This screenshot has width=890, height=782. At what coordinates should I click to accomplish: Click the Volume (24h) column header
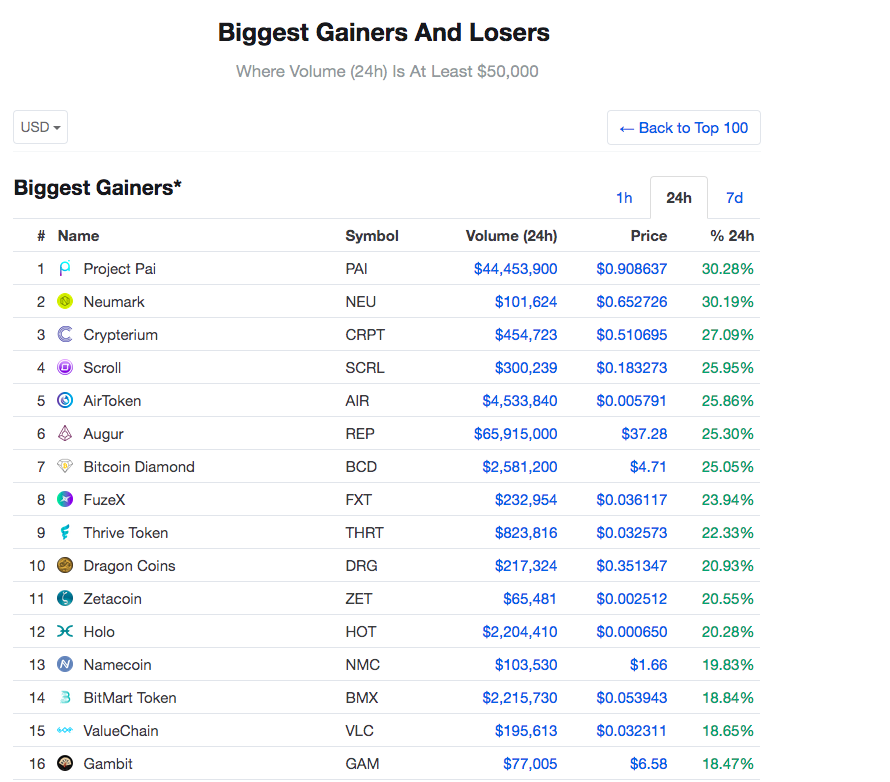tap(511, 236)
